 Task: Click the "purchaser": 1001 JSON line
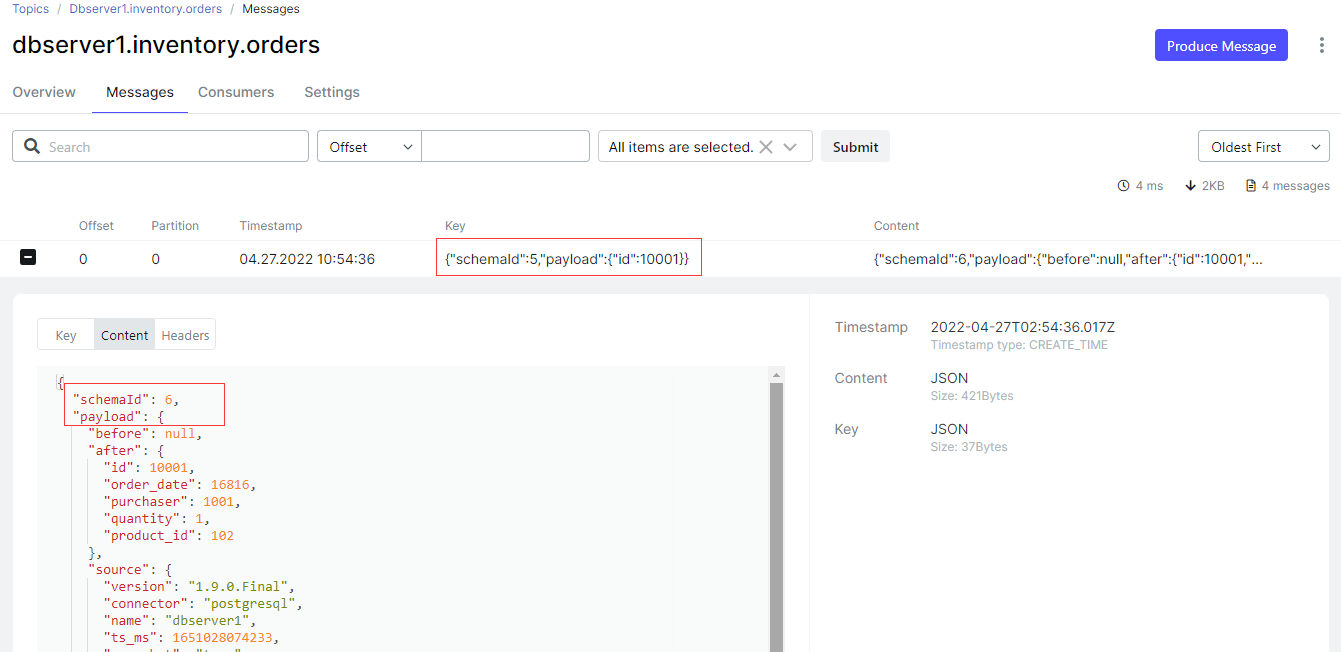click(172, 502)
